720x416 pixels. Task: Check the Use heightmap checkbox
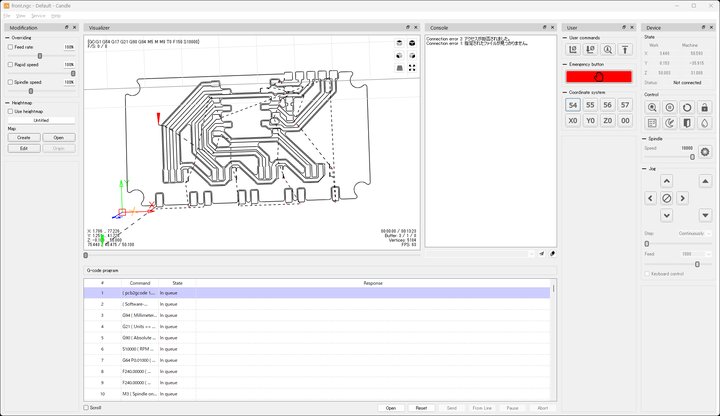point(10,111)
